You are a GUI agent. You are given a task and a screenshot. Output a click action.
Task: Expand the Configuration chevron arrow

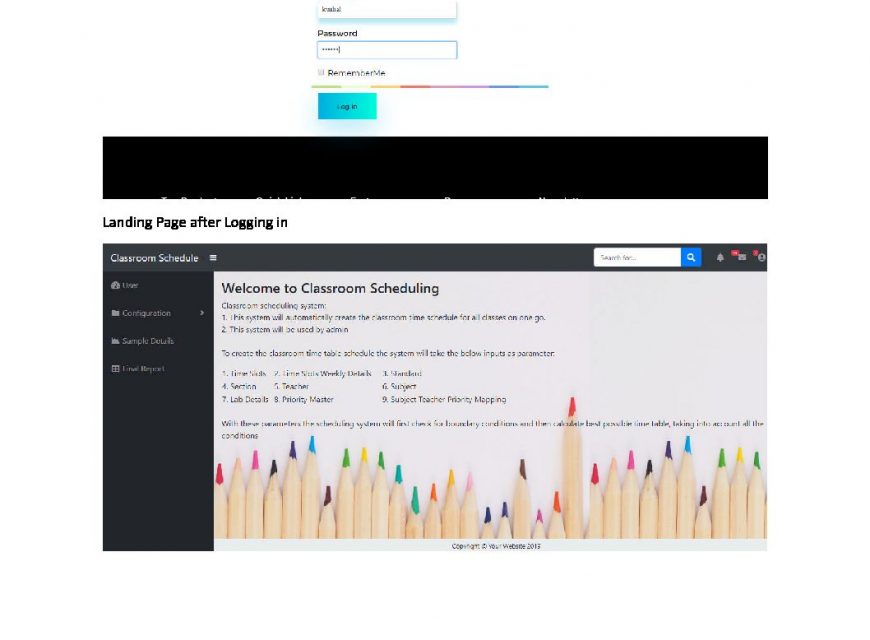pos(202,313)
